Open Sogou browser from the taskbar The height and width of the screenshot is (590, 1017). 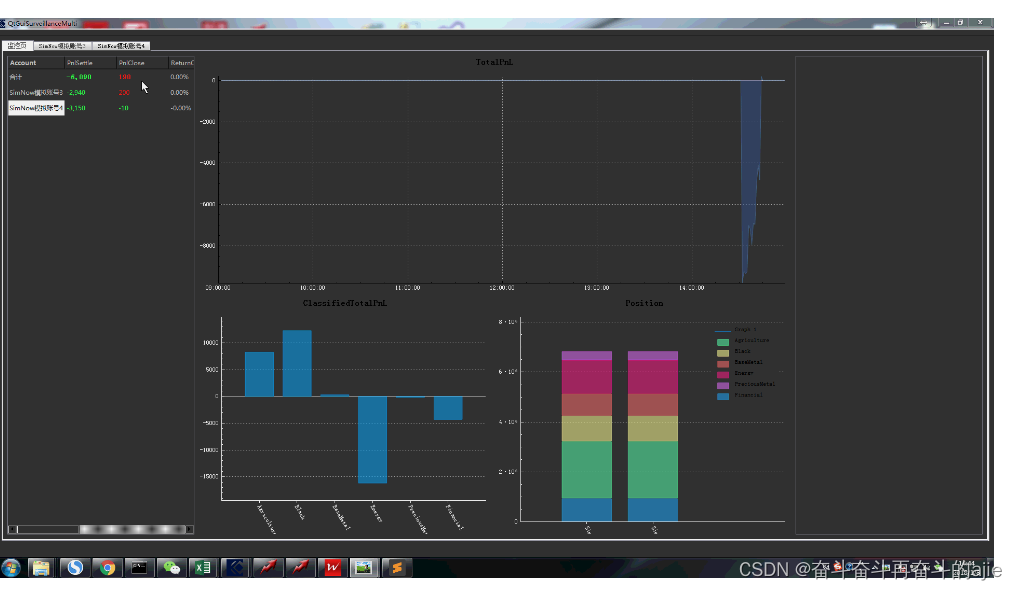click(75, 568)
